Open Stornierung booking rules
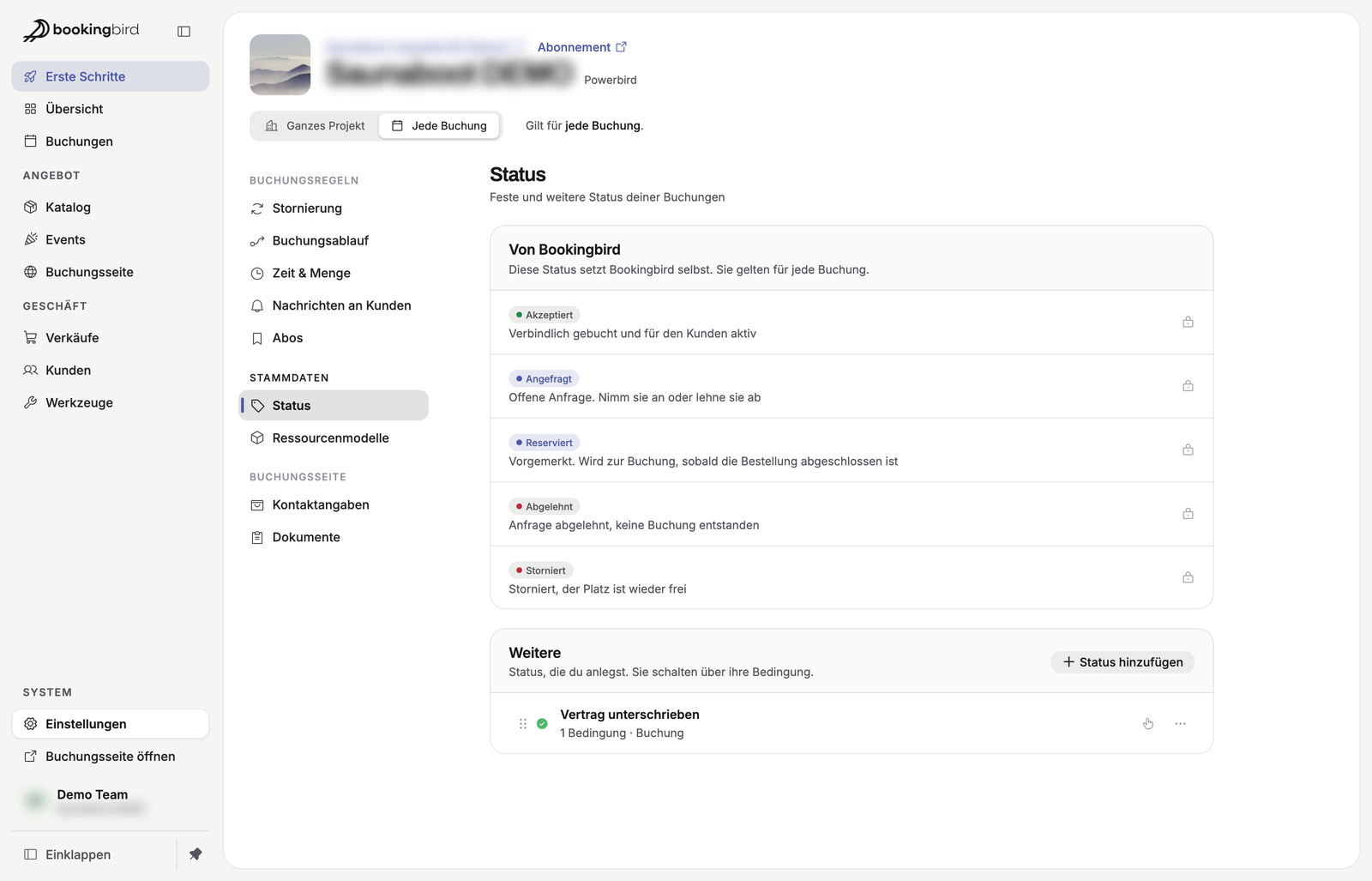The image size is (1372, 881). [334, 208]
